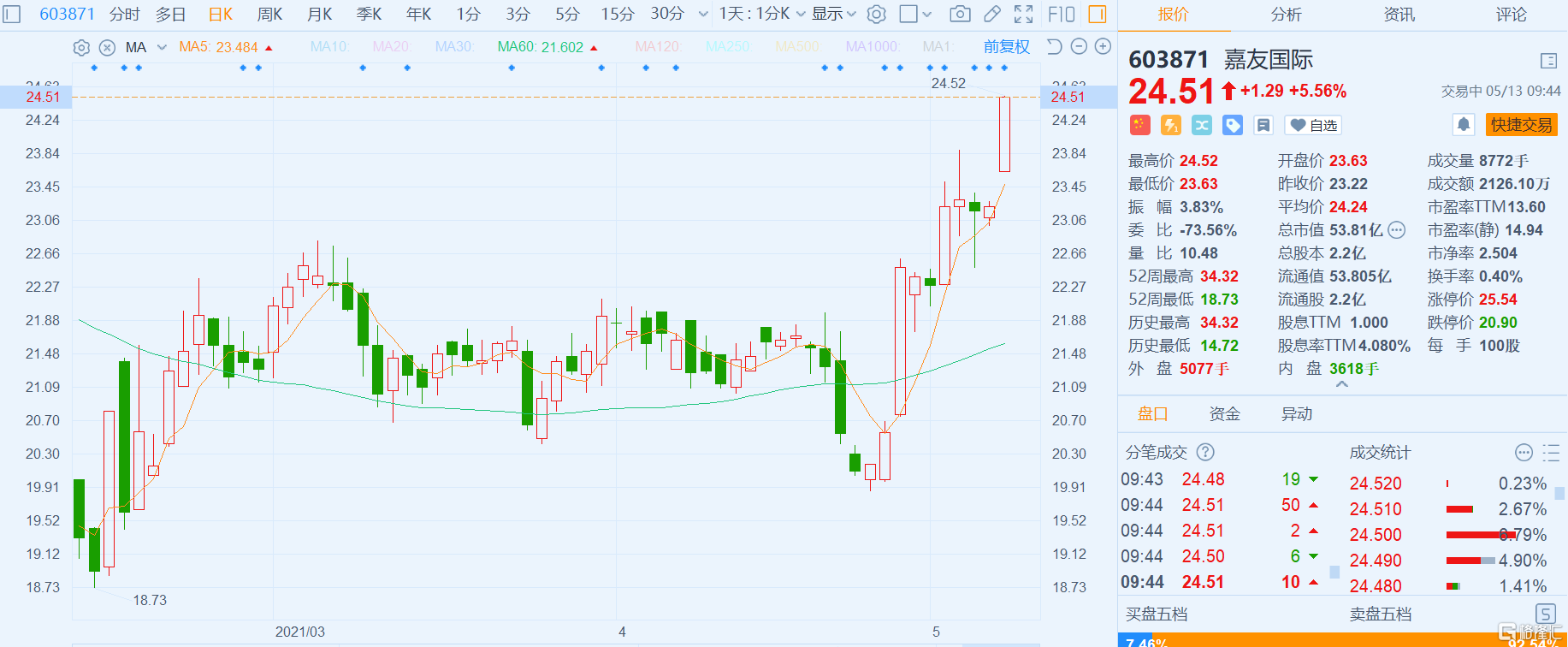1568x647 pixels.
Task: Open F10 company info
Action: point(1061,14)
